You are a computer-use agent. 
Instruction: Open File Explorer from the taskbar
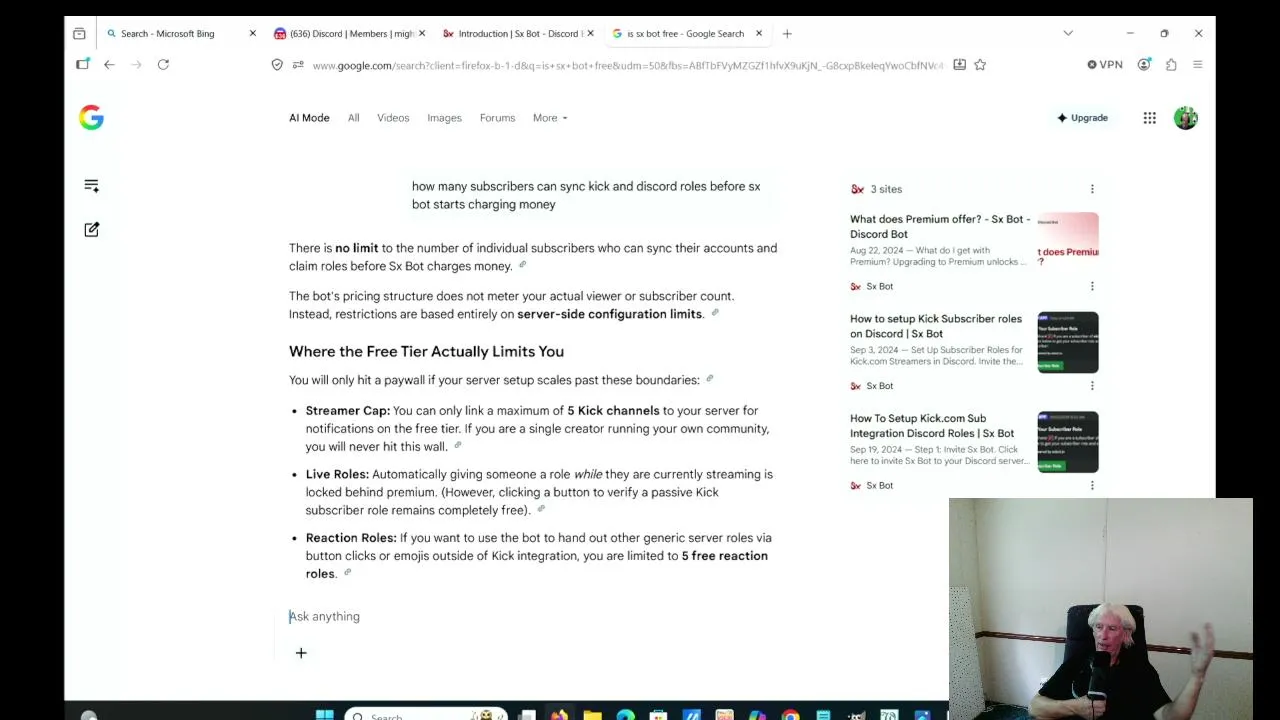coord(592,714)
